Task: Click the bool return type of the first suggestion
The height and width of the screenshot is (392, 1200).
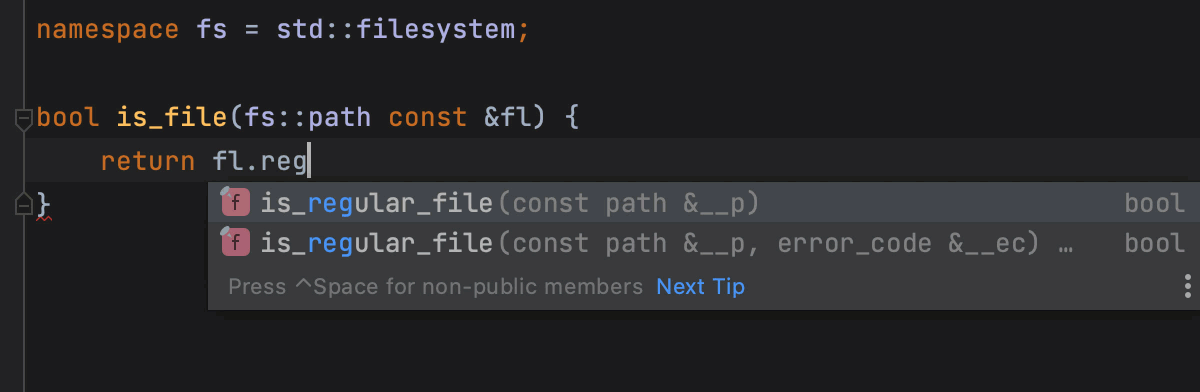Action: point(1155,204)
